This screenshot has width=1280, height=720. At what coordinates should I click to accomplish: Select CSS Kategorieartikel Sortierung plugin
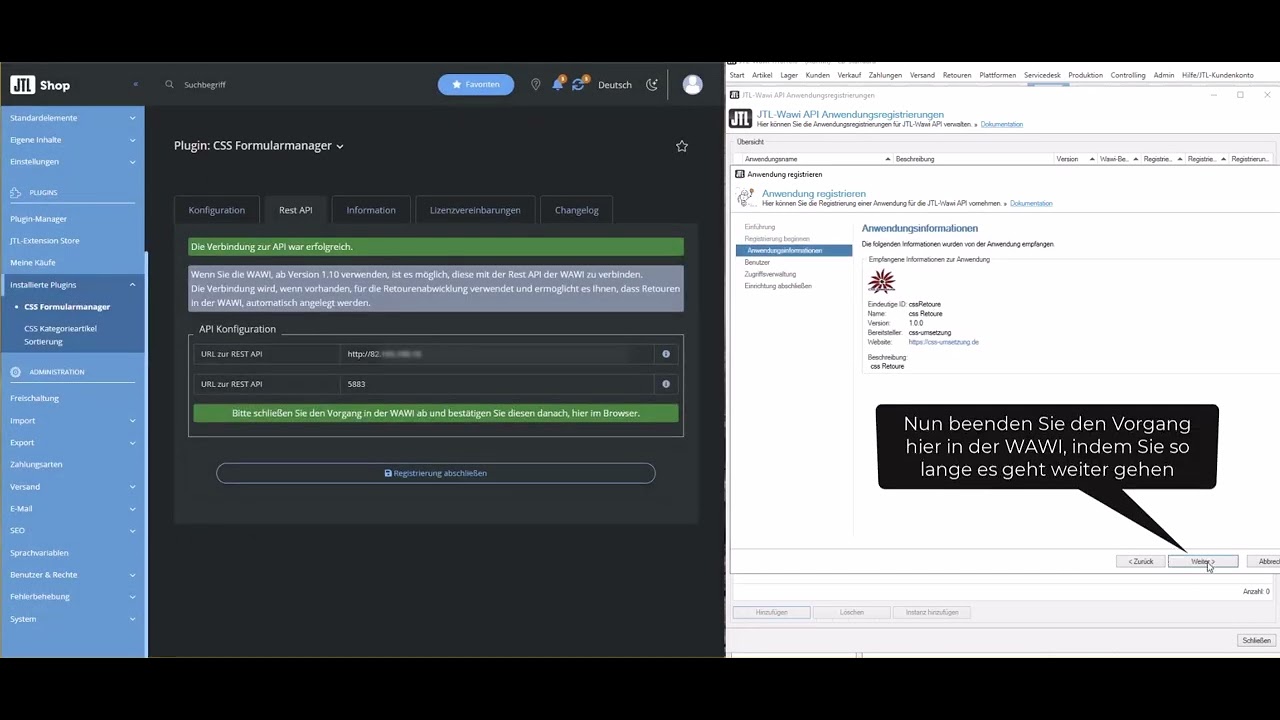(61, 335)
